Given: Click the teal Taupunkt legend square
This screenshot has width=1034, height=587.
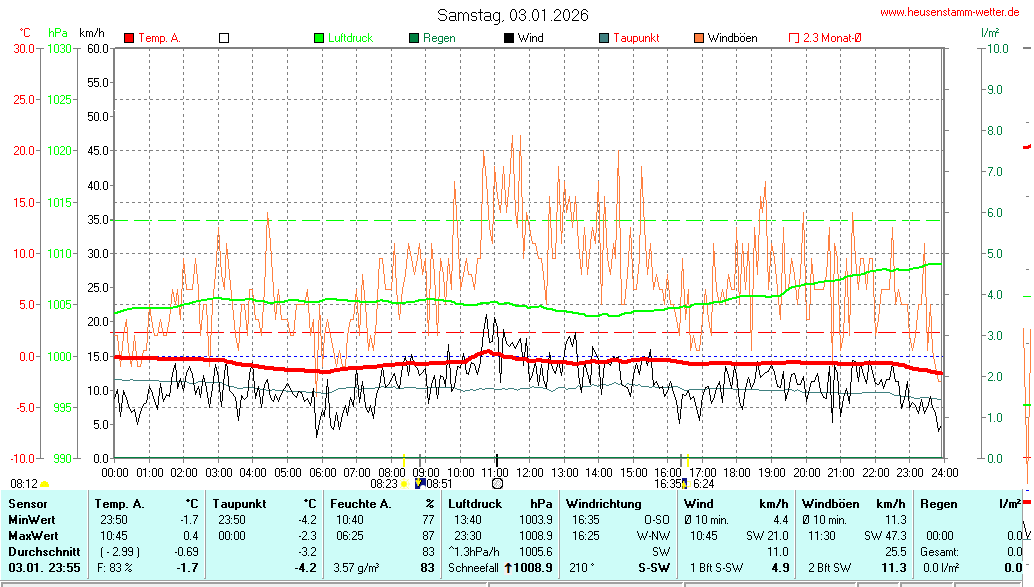Looking at the screenshot, I should point(604,38).
